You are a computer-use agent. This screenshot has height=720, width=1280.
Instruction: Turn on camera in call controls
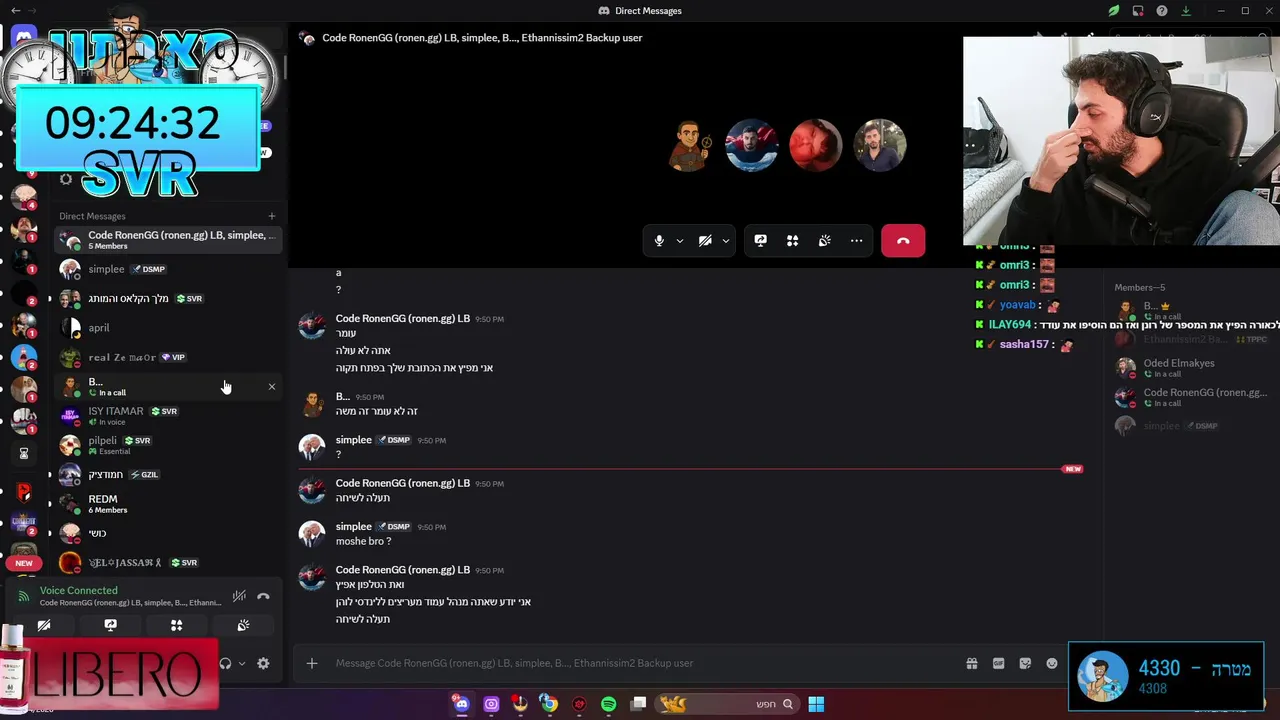[705, 241]
